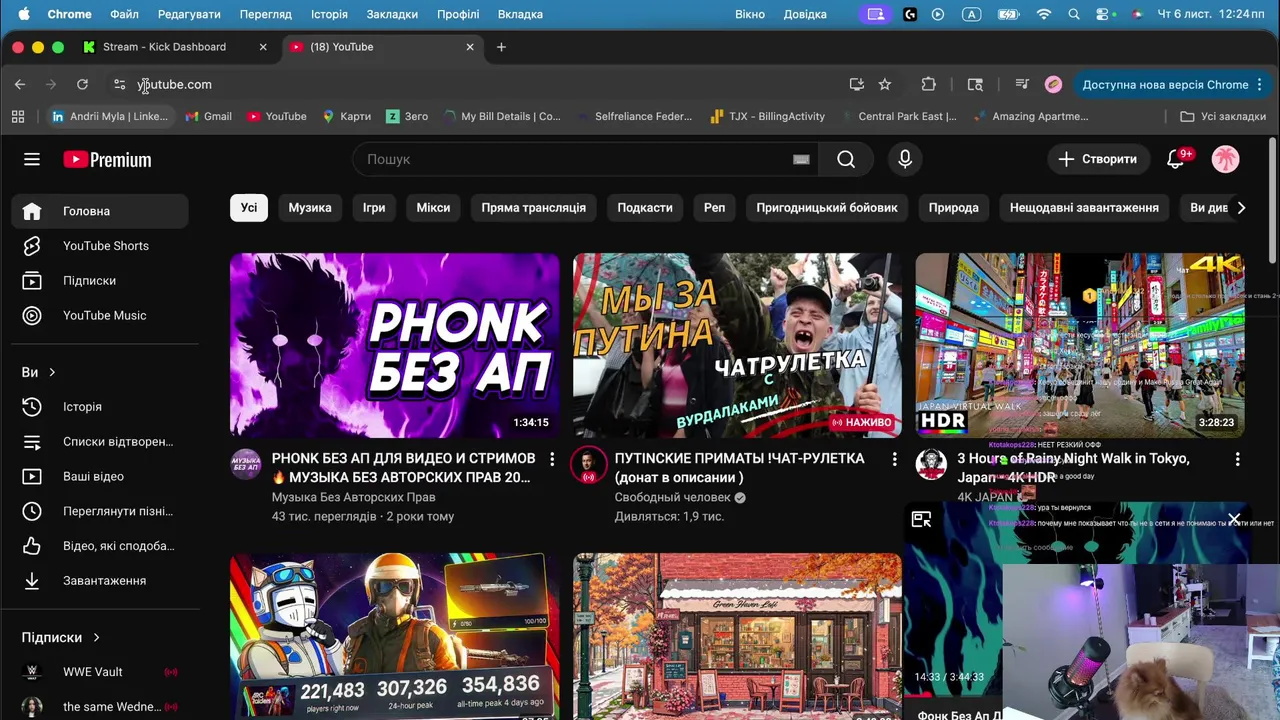Play the PHONK БЕЗ АП thumbnail
The height and width of the screenshot is (720, 1280).
pos(395,345)
